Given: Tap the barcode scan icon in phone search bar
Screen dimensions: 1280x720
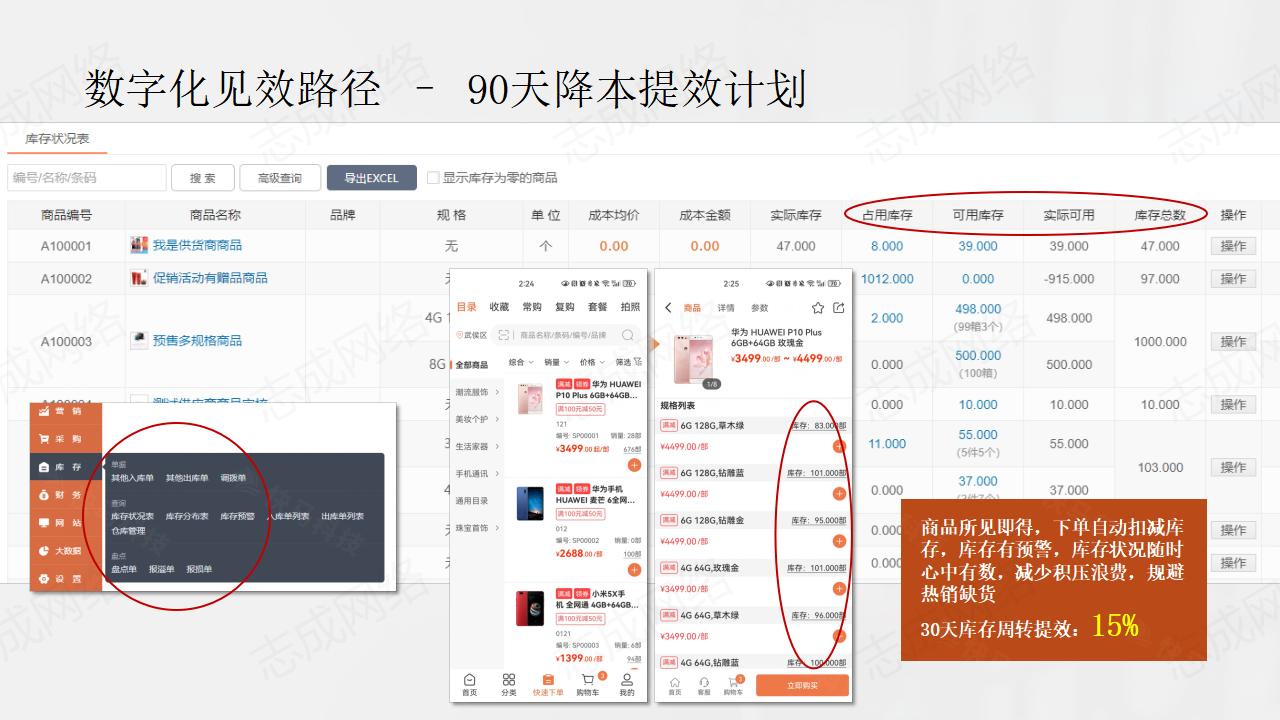Looking at the screenshot, I should 504,335.
